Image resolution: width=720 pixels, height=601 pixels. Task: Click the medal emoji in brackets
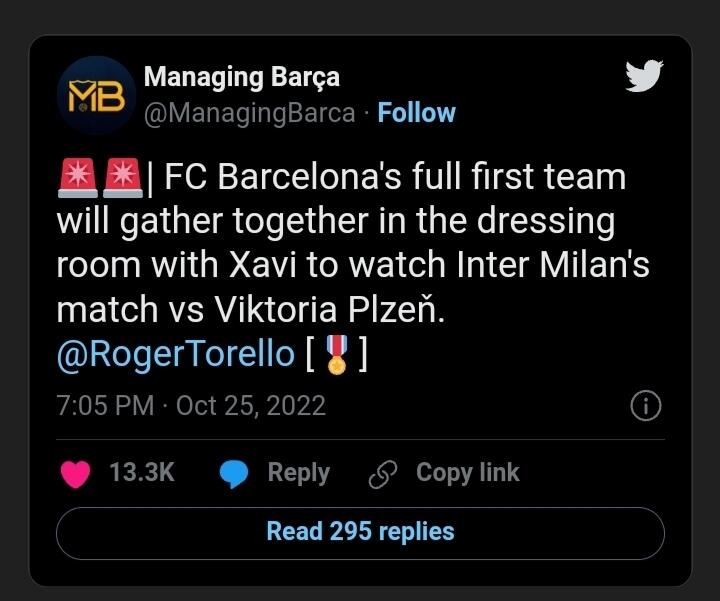click(337, 354)
